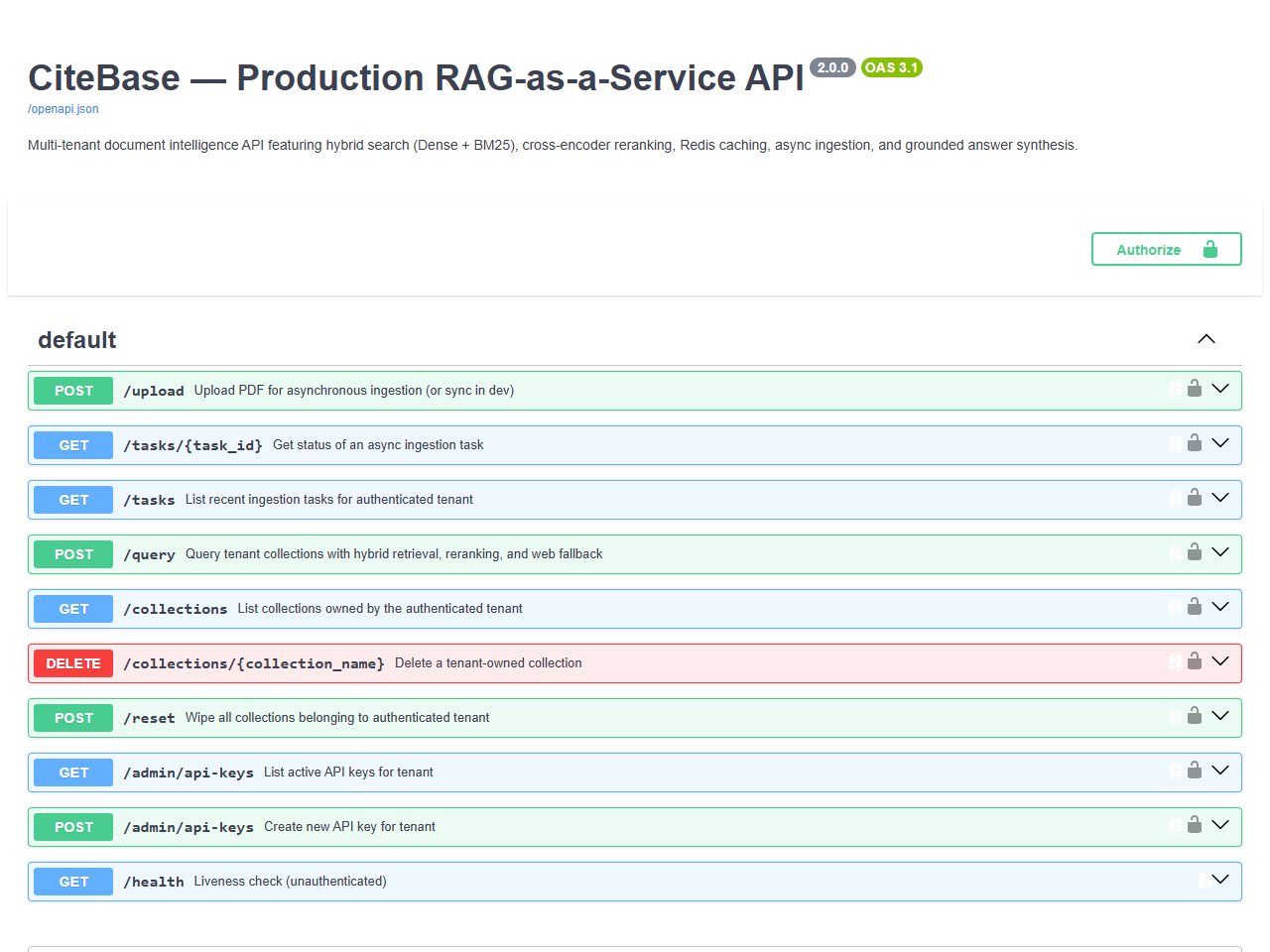Copy the /query path with clipboard icon
This screenshot has height=952, width=1270.
click(x=1175, y=553)
